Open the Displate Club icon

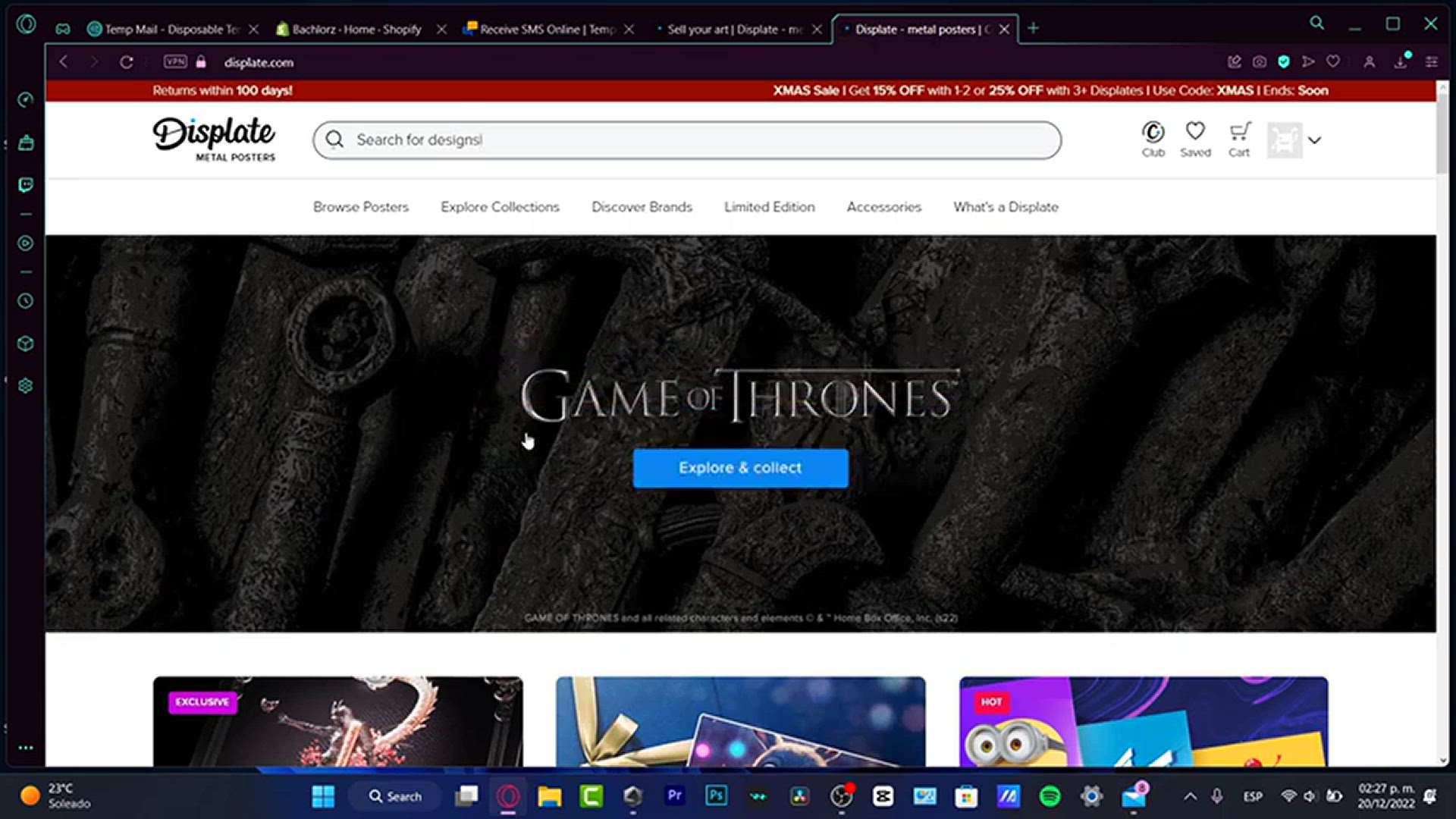click(1153, 140)
